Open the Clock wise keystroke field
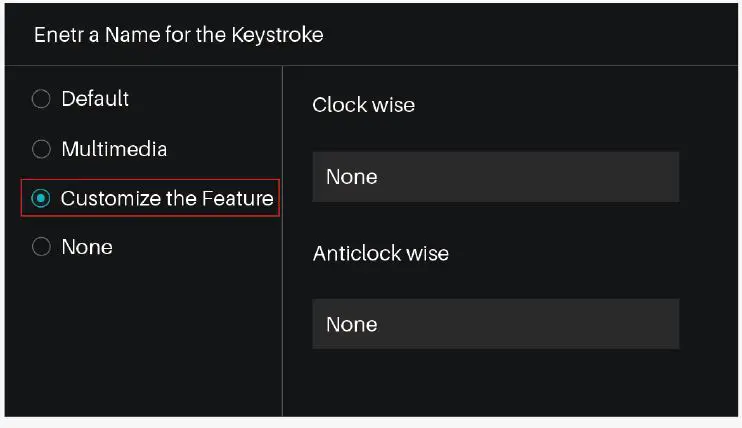The height and width of the screenshot is (428, 742). [x=495, y=177]
